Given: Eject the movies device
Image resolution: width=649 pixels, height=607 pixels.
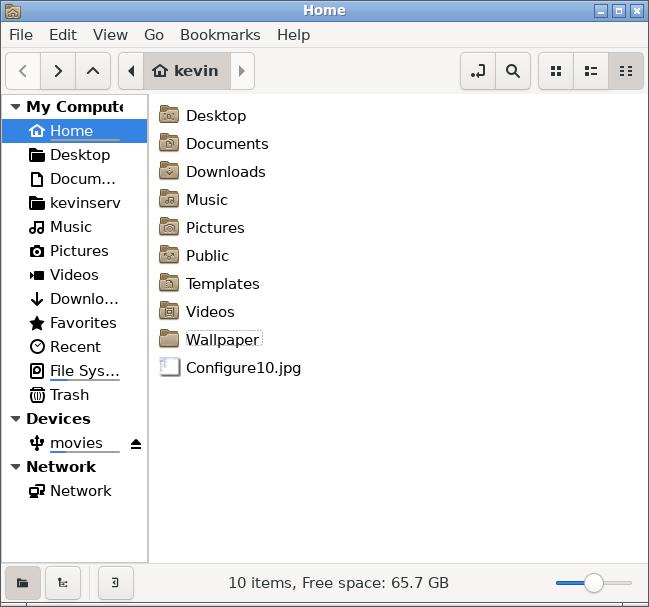Looking at the screenshot, I should [x=136, y=443].
